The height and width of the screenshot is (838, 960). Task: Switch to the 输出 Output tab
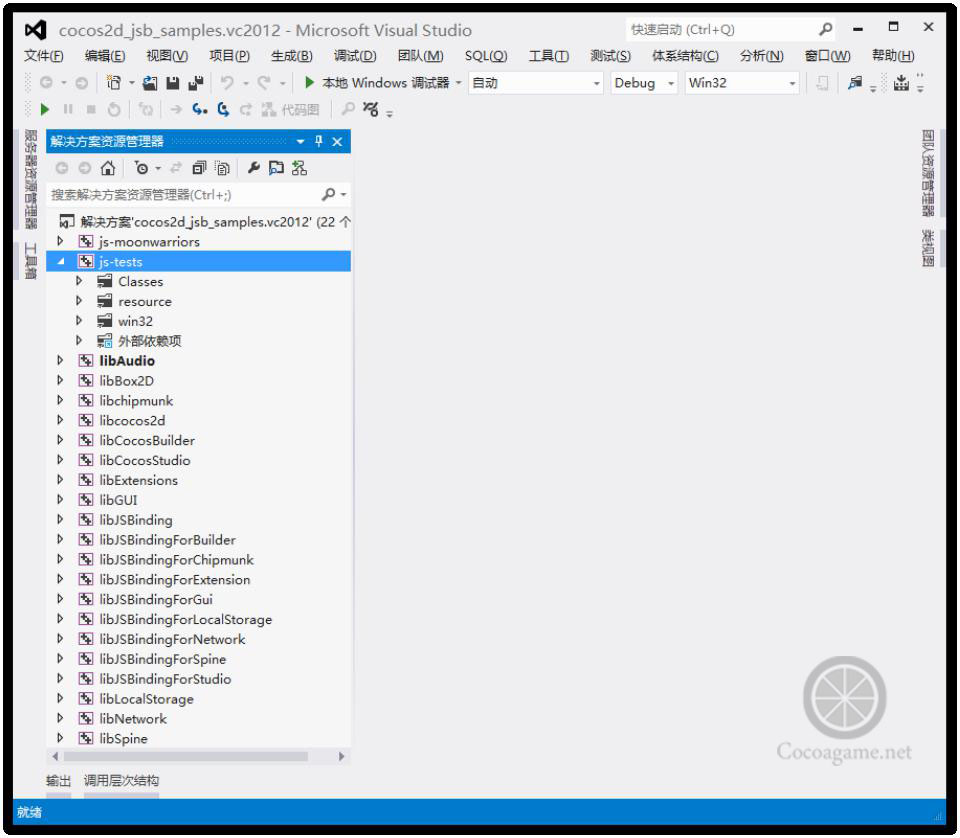[59, 780]
